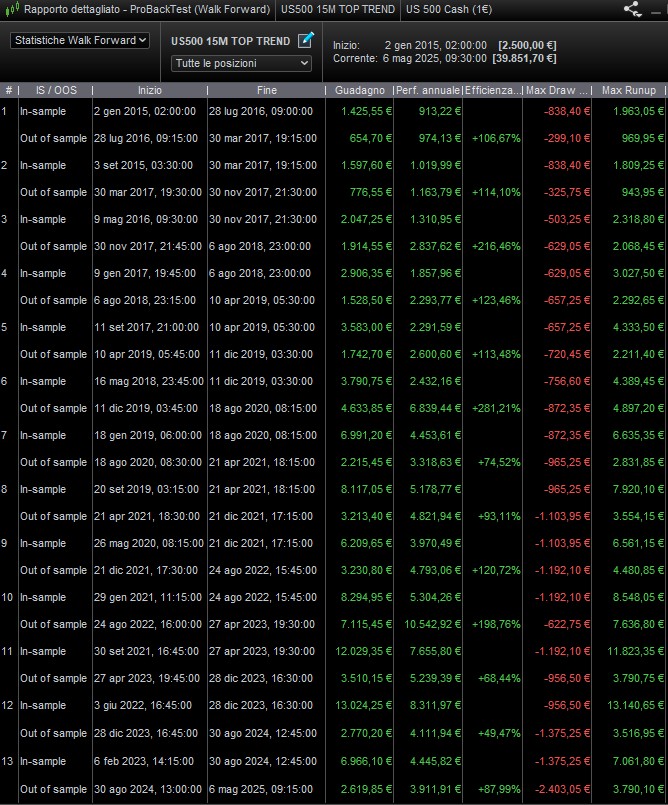Screen dimensions: 668x805
Task: Expand the Tutte le posizioni dropdown
Action: [x=242, y=63]
